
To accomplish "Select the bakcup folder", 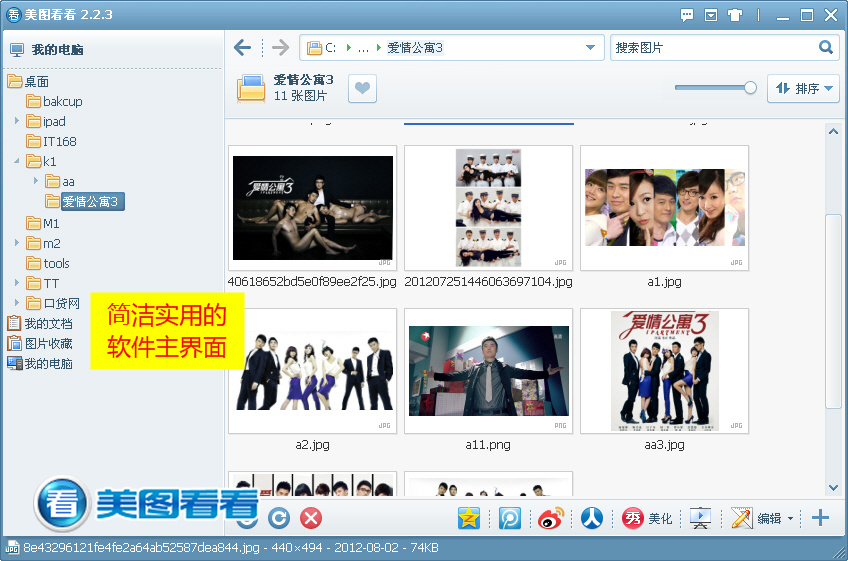I will 55,101.
